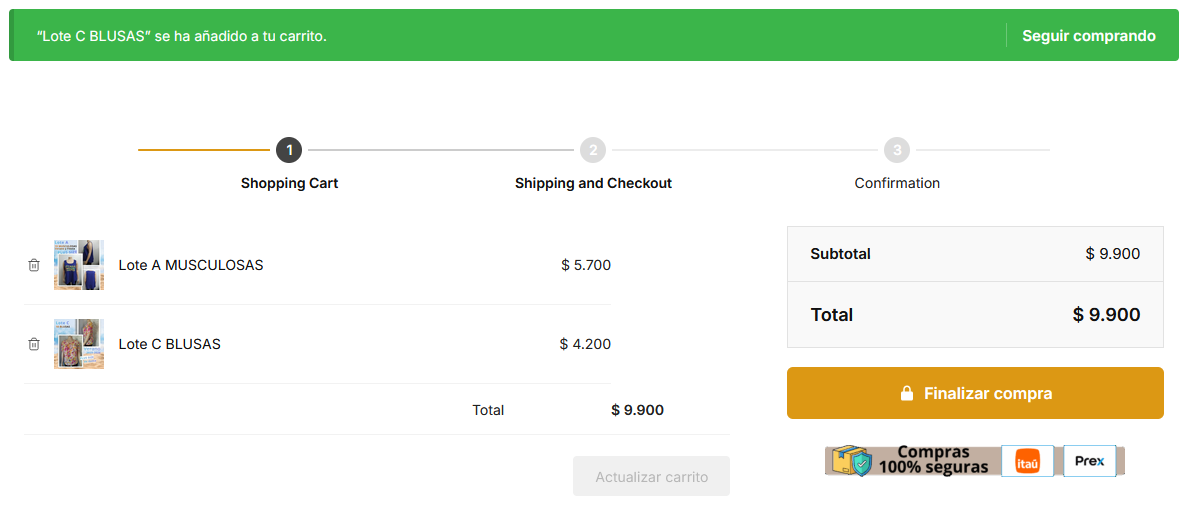This screenshot has height=506, width=1187.
Task: Click the added-to-cart notification message
Action: [x=182, y=36]
